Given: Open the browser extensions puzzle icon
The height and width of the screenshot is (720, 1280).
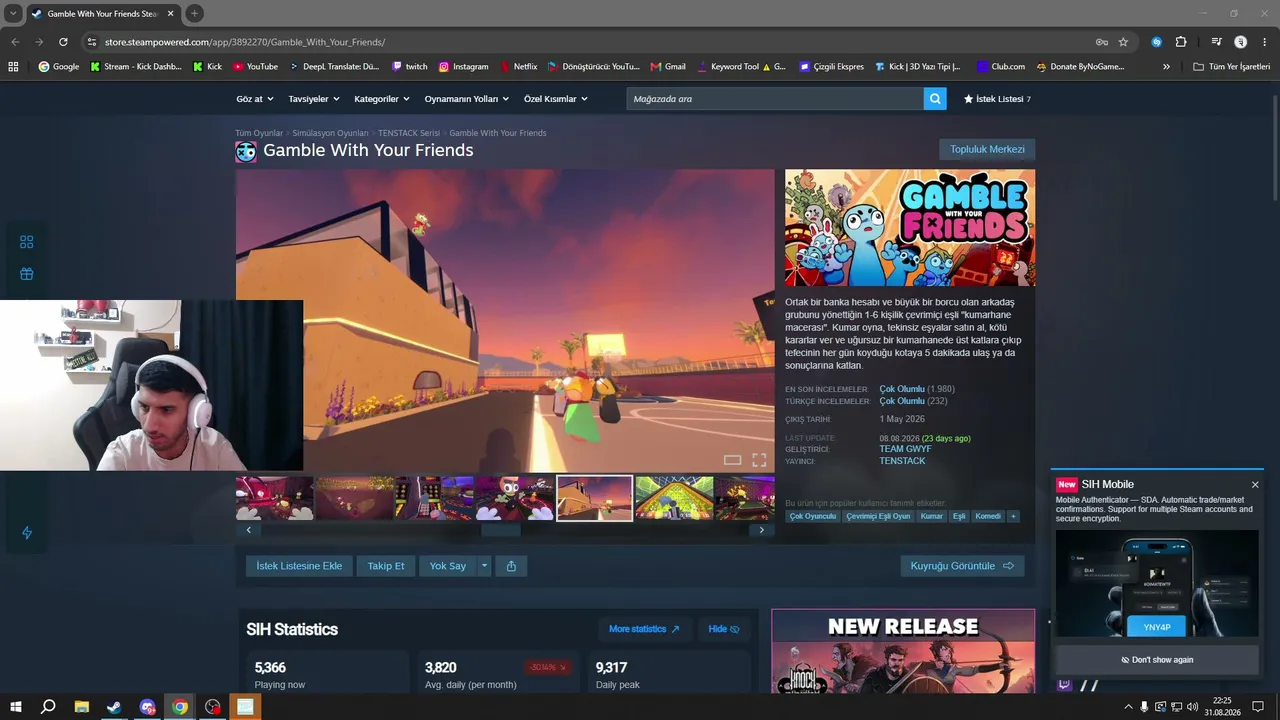Looking at the screenshot, I should tap(1181, 42).
